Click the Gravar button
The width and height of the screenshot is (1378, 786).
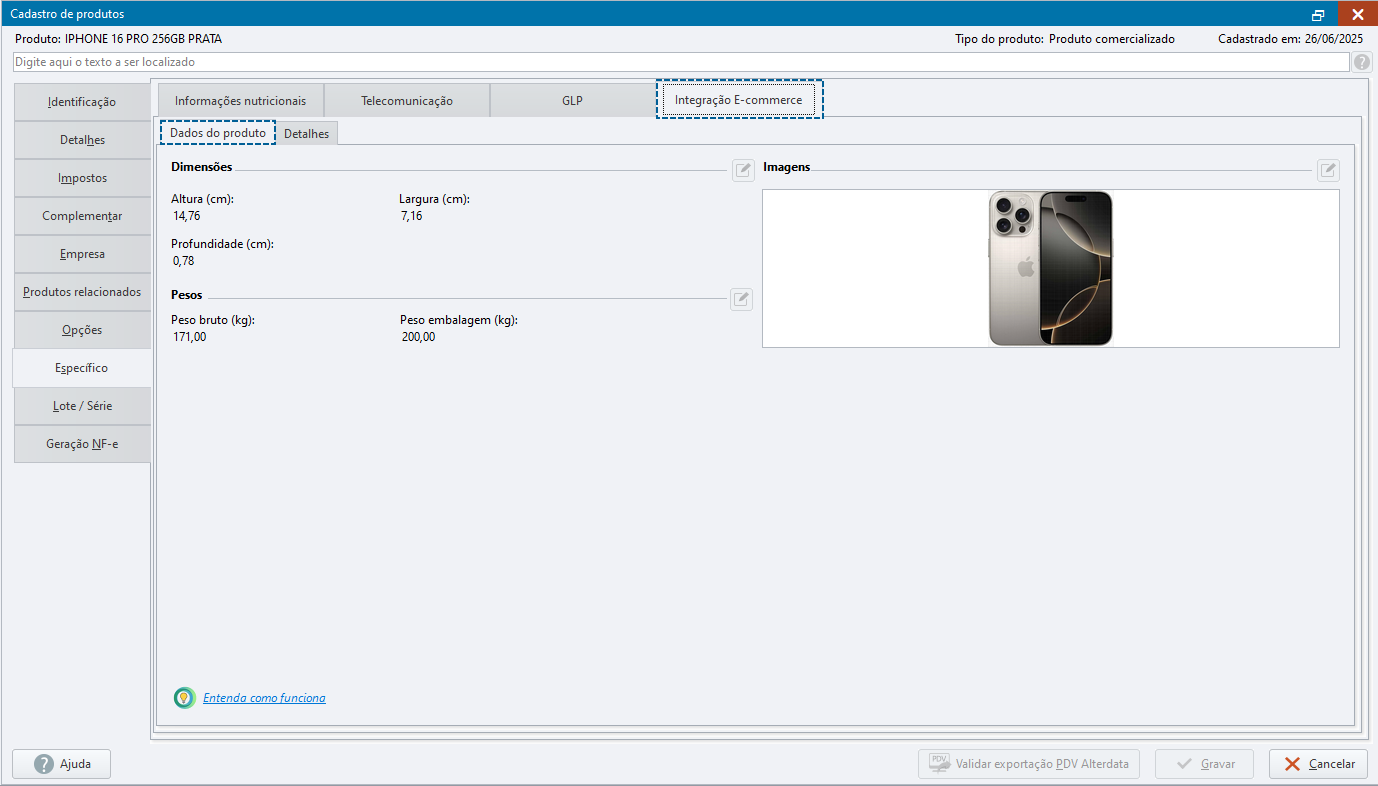[x=1205, y=764]
